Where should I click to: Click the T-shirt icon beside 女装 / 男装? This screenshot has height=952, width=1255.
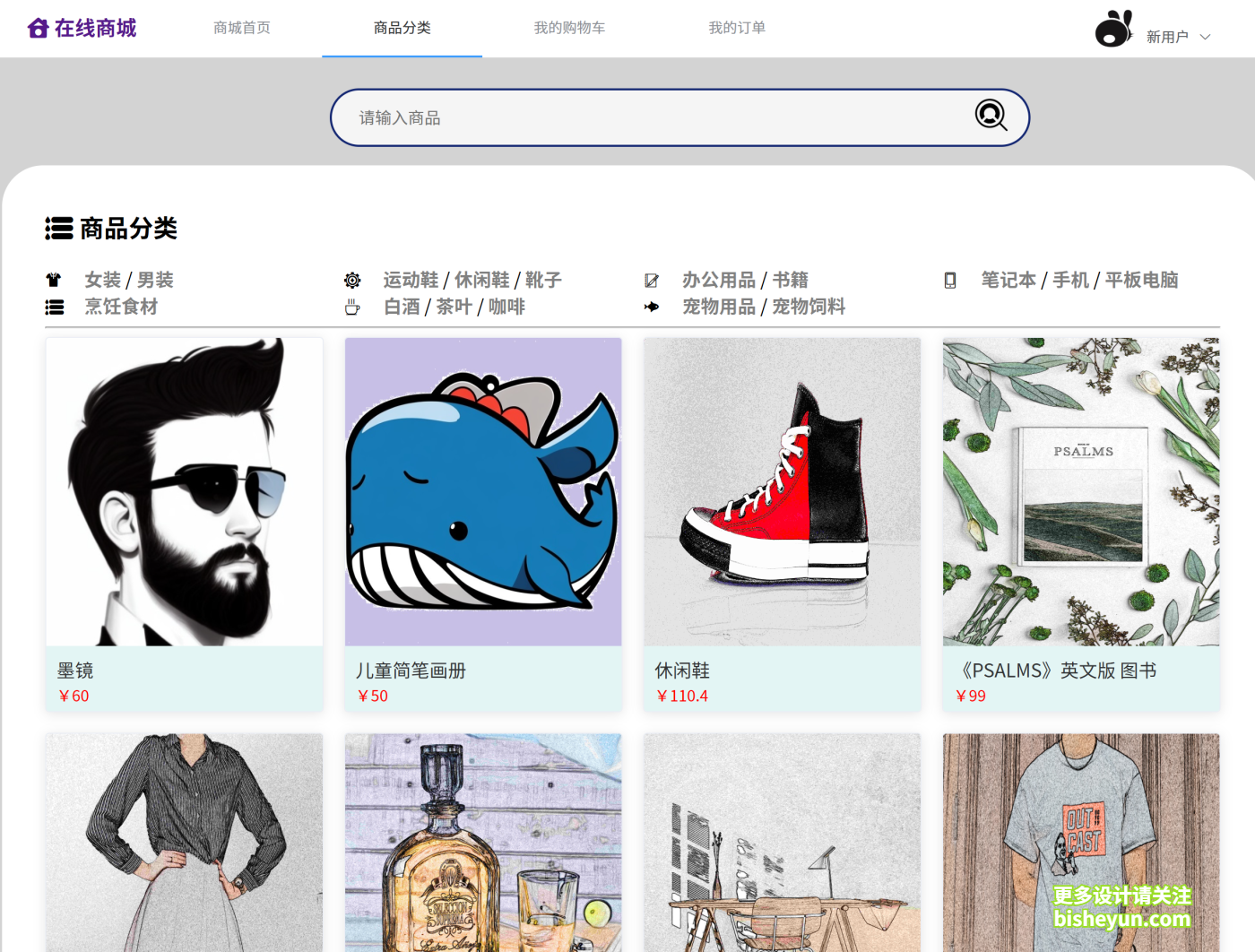54,281
